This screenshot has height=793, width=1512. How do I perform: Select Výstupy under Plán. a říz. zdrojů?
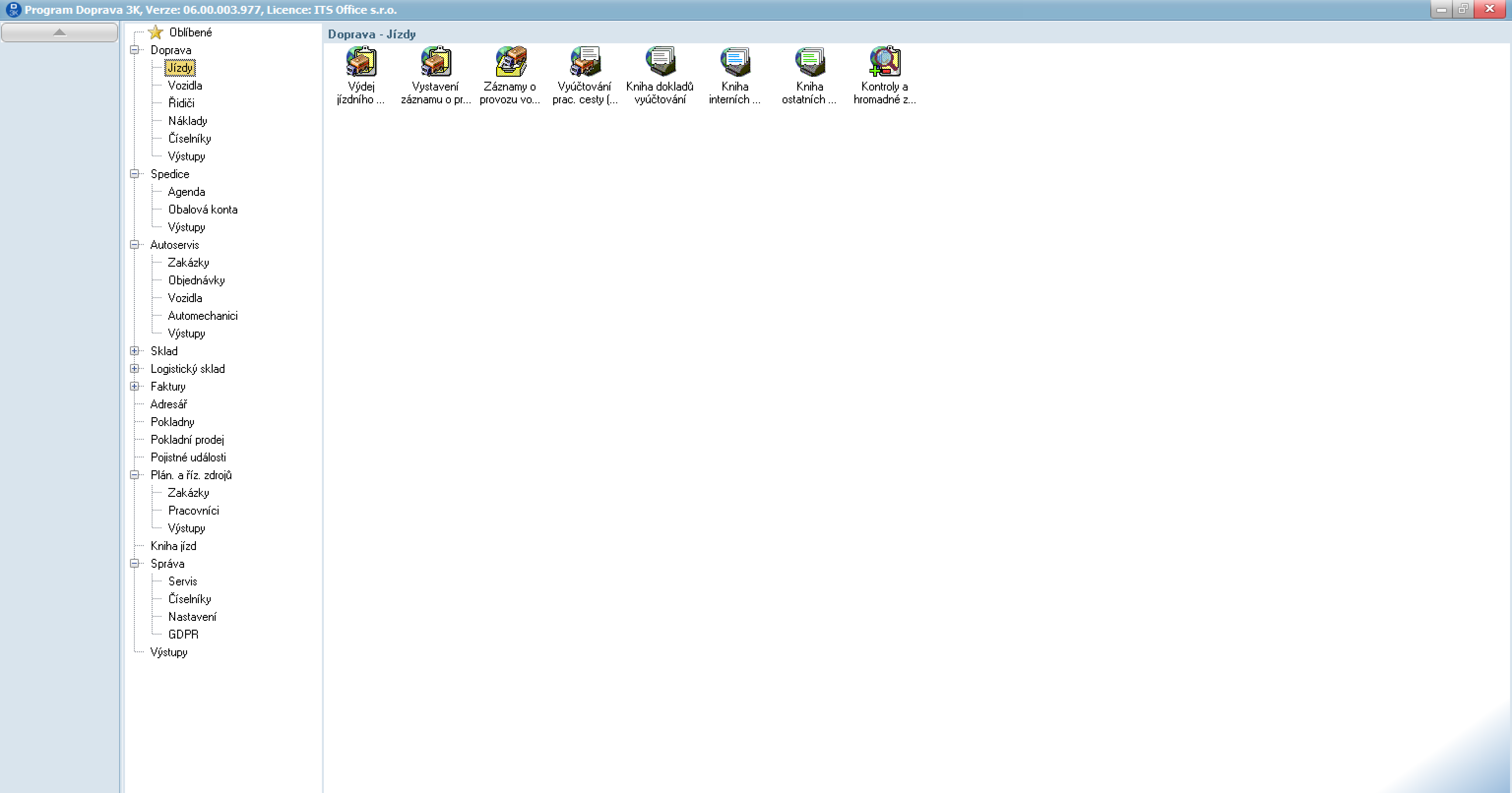(x=186, y=528)
